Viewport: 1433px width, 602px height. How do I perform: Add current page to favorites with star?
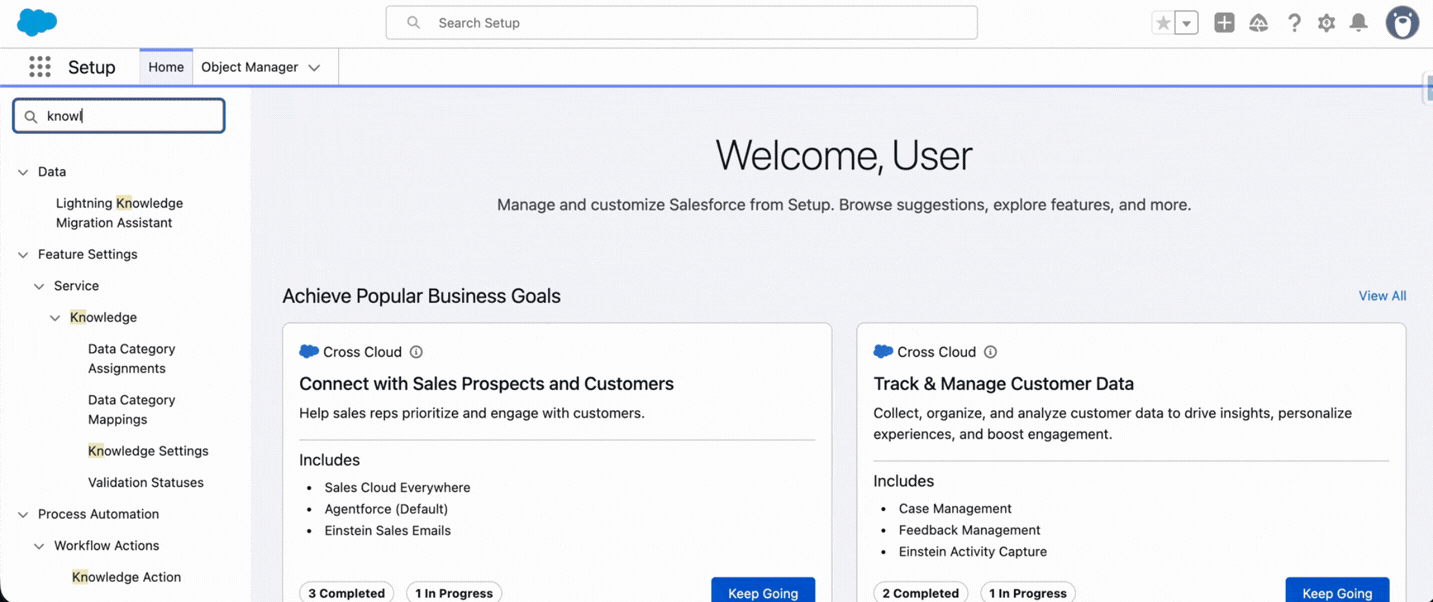pos(1163,23)
